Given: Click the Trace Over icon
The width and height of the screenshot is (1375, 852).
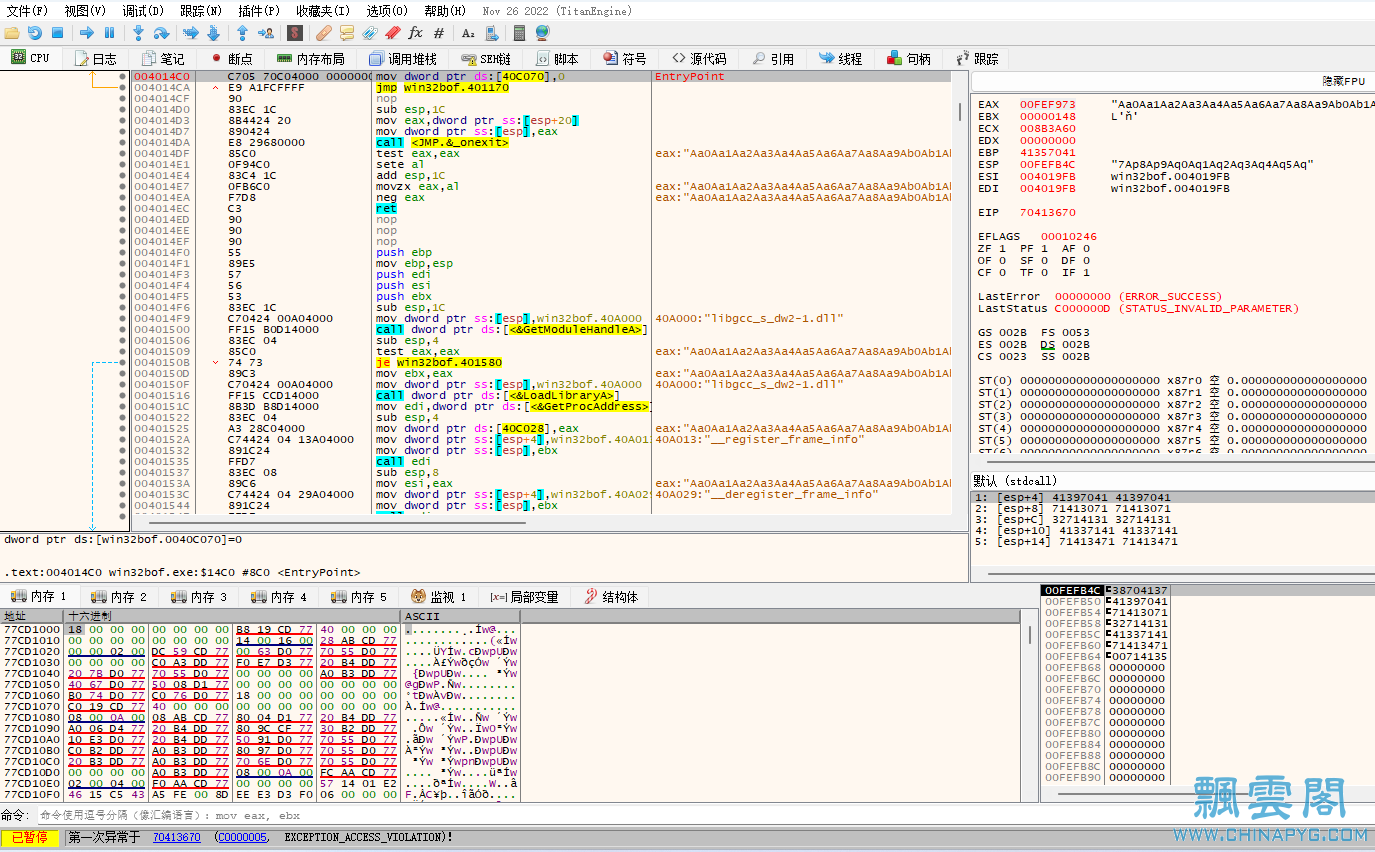Looking at the screenshot, I should (213, 33).
